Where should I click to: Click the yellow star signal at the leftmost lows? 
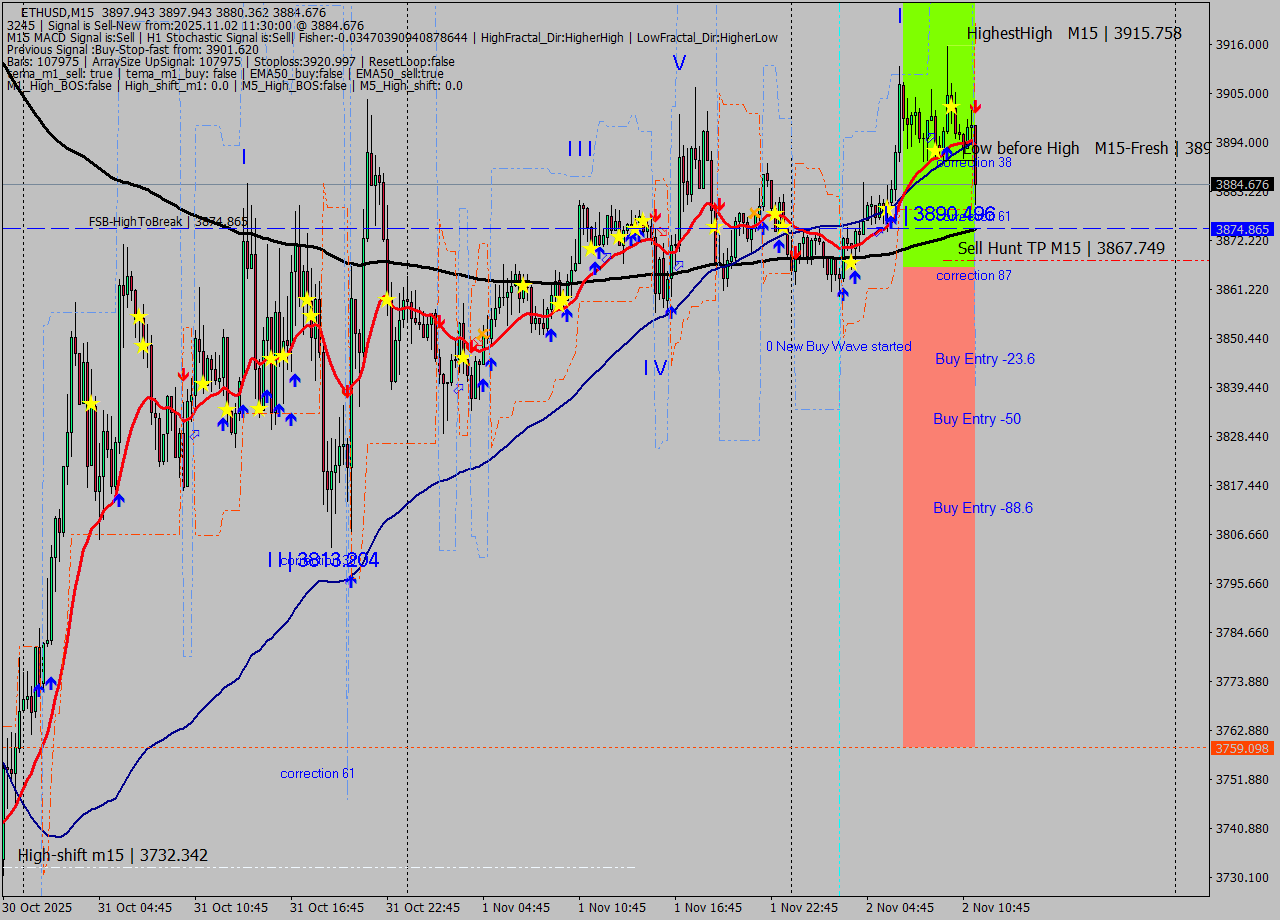(x=90, y=403)
